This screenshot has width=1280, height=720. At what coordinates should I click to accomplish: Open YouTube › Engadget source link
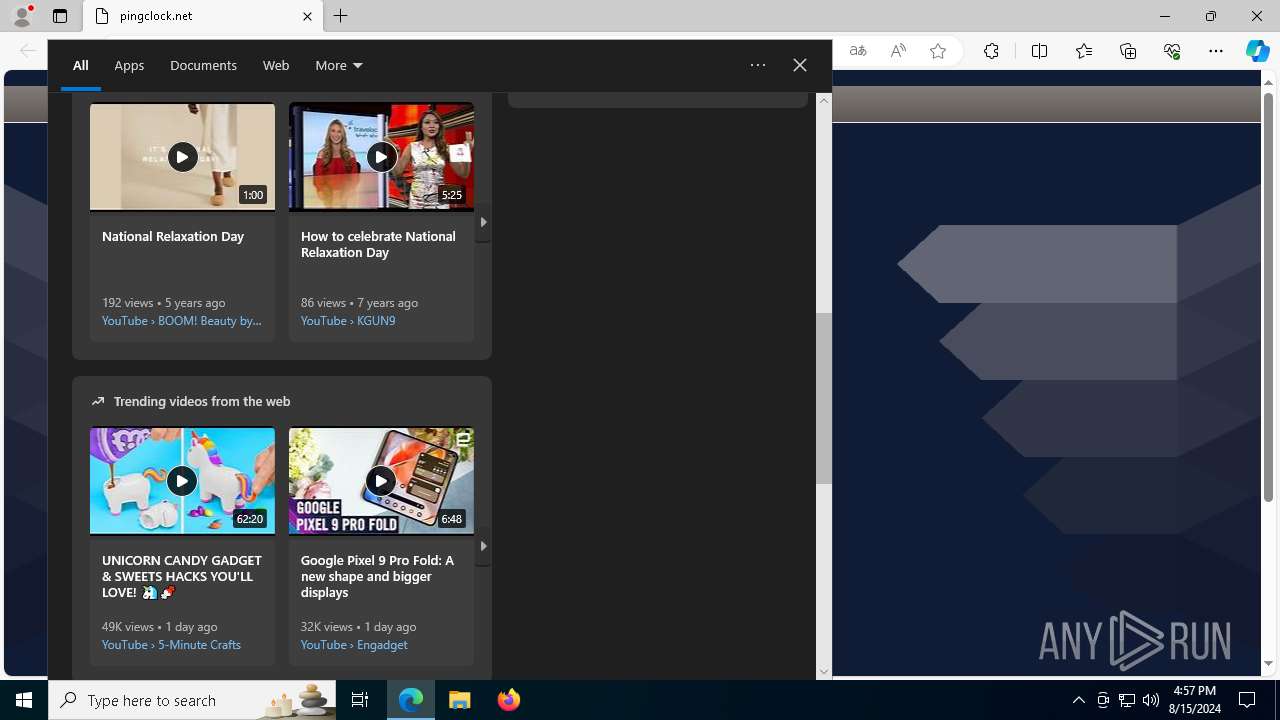pyautogui.click(x=354, y=644)
